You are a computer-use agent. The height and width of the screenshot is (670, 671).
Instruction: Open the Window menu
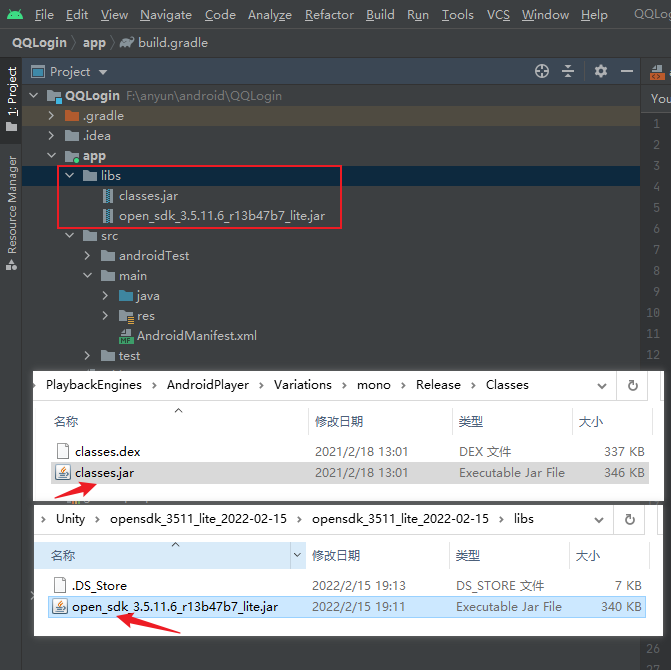(545, 15)
